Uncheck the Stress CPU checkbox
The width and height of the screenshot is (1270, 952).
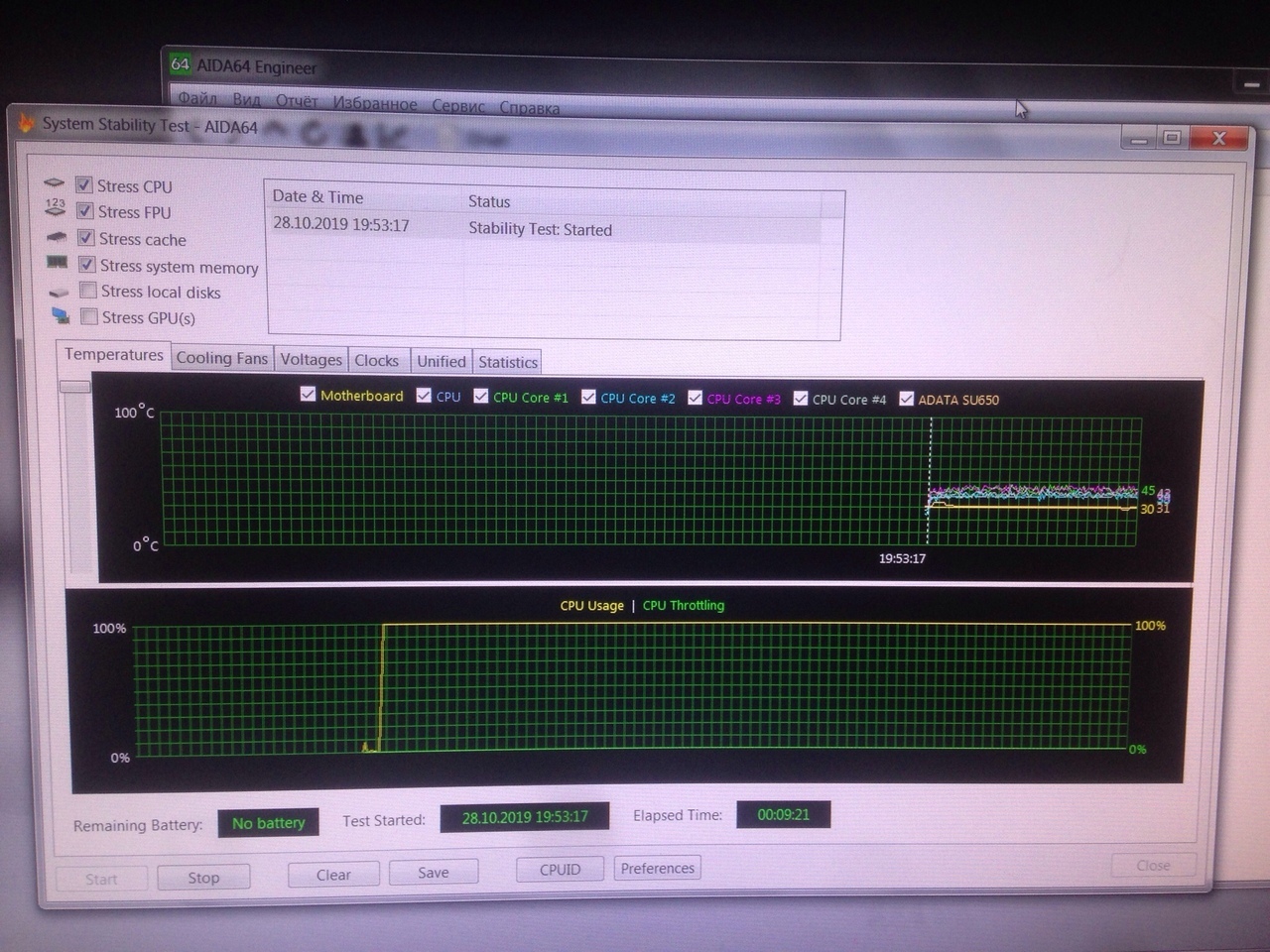84,185
